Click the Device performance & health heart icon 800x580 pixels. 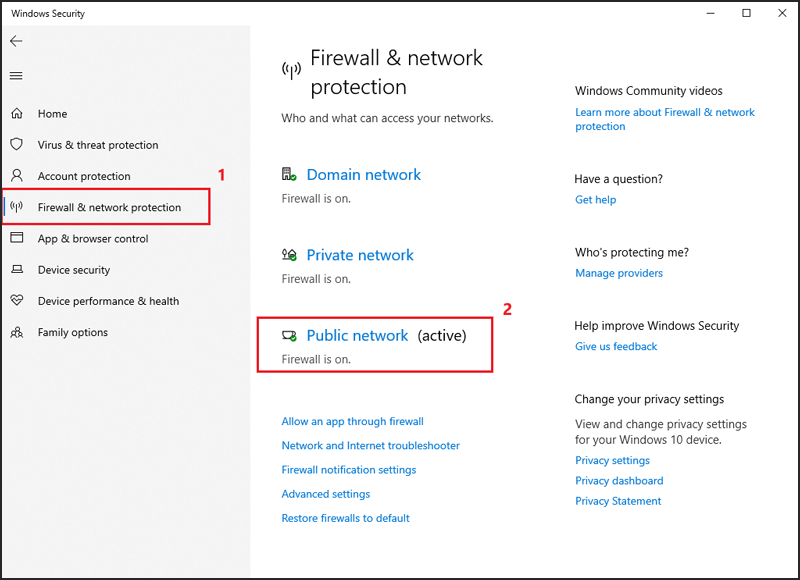coord(17,300)
